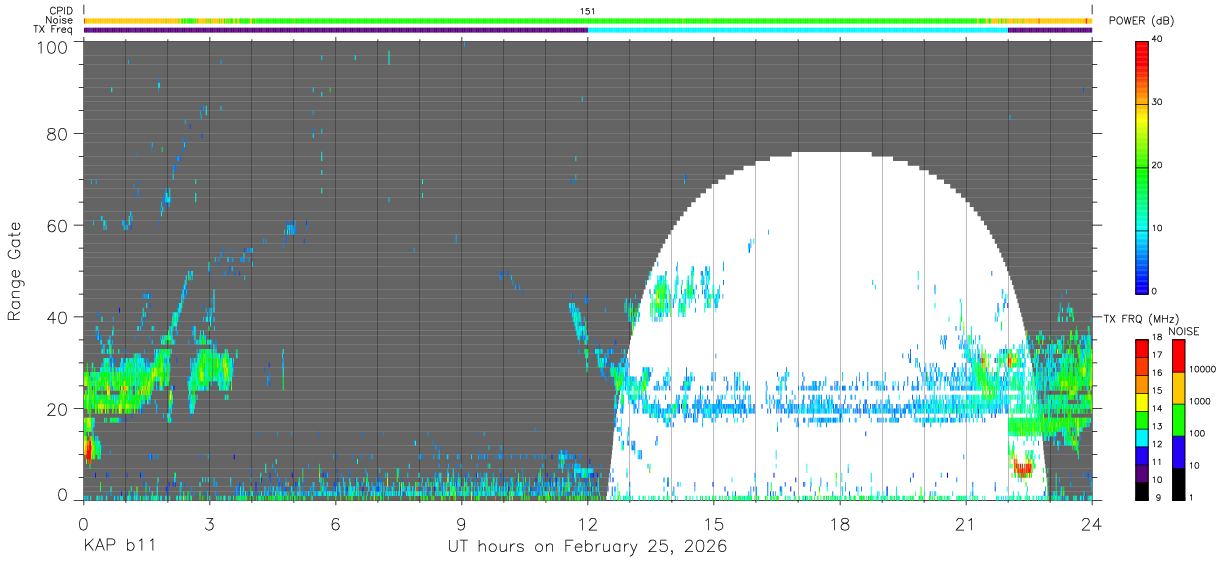
Task: Click the Range Gate y-axis title
Action: [x=16, y=272]
